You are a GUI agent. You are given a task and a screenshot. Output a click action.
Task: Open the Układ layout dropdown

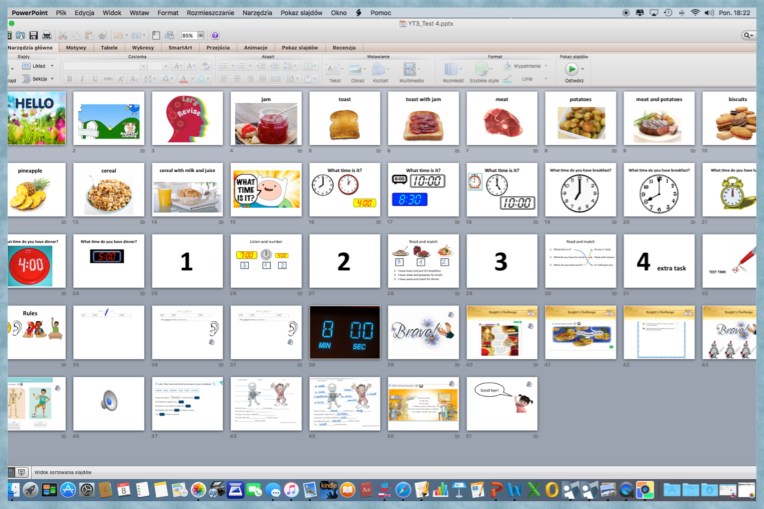(x=52, y=66)
